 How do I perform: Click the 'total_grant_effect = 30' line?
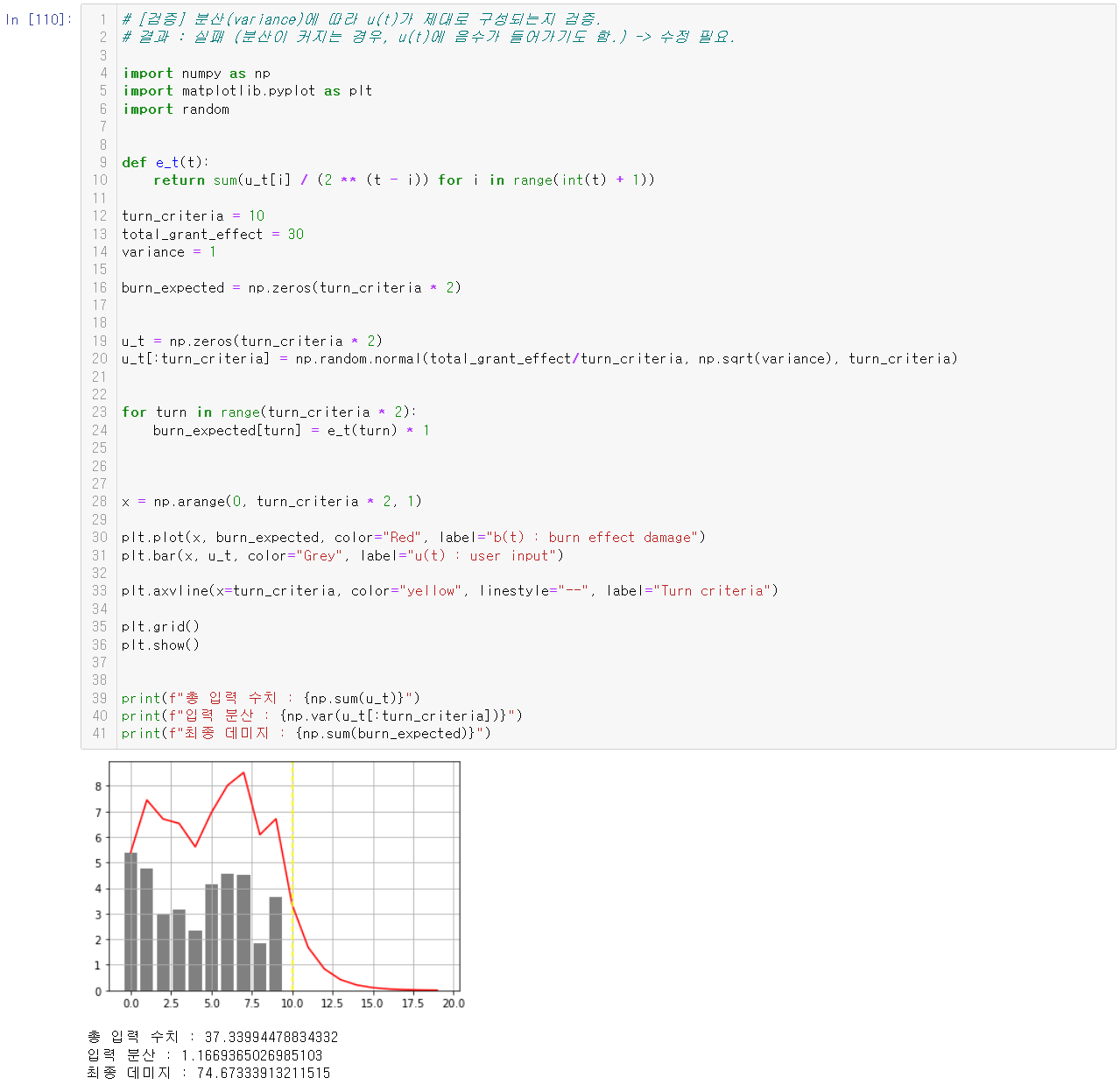pos(213,234)
